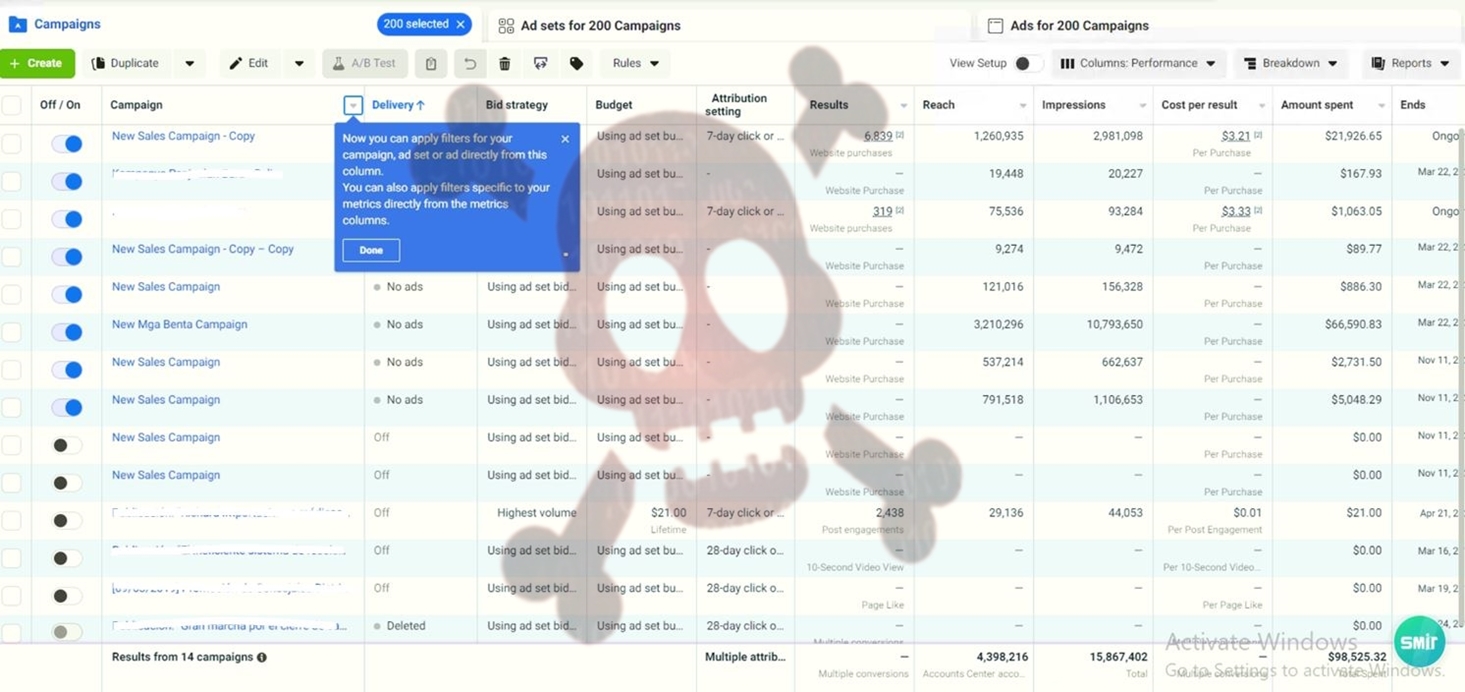The image size is (1465, 692).
Task: Check box for New Mga Benta Campaign
Action: (x=12, y=332)
